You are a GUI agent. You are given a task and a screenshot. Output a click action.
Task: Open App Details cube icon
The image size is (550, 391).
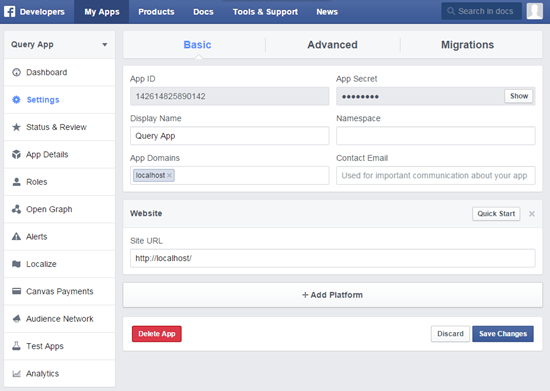16,154
